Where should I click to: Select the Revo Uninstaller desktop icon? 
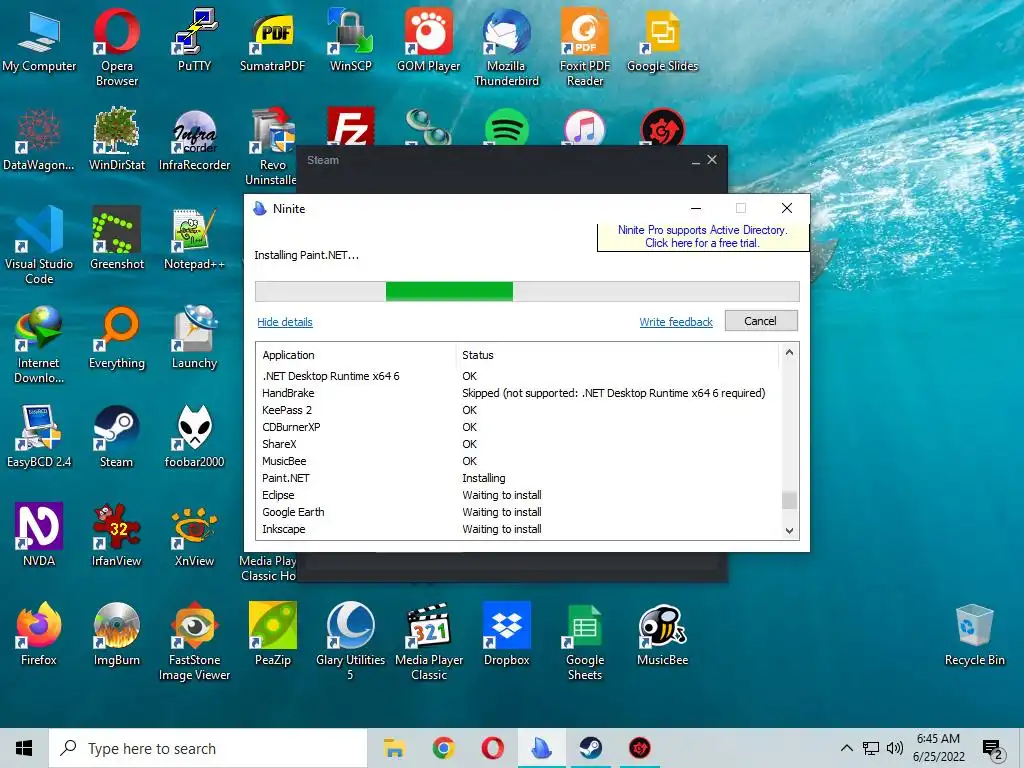272,146
